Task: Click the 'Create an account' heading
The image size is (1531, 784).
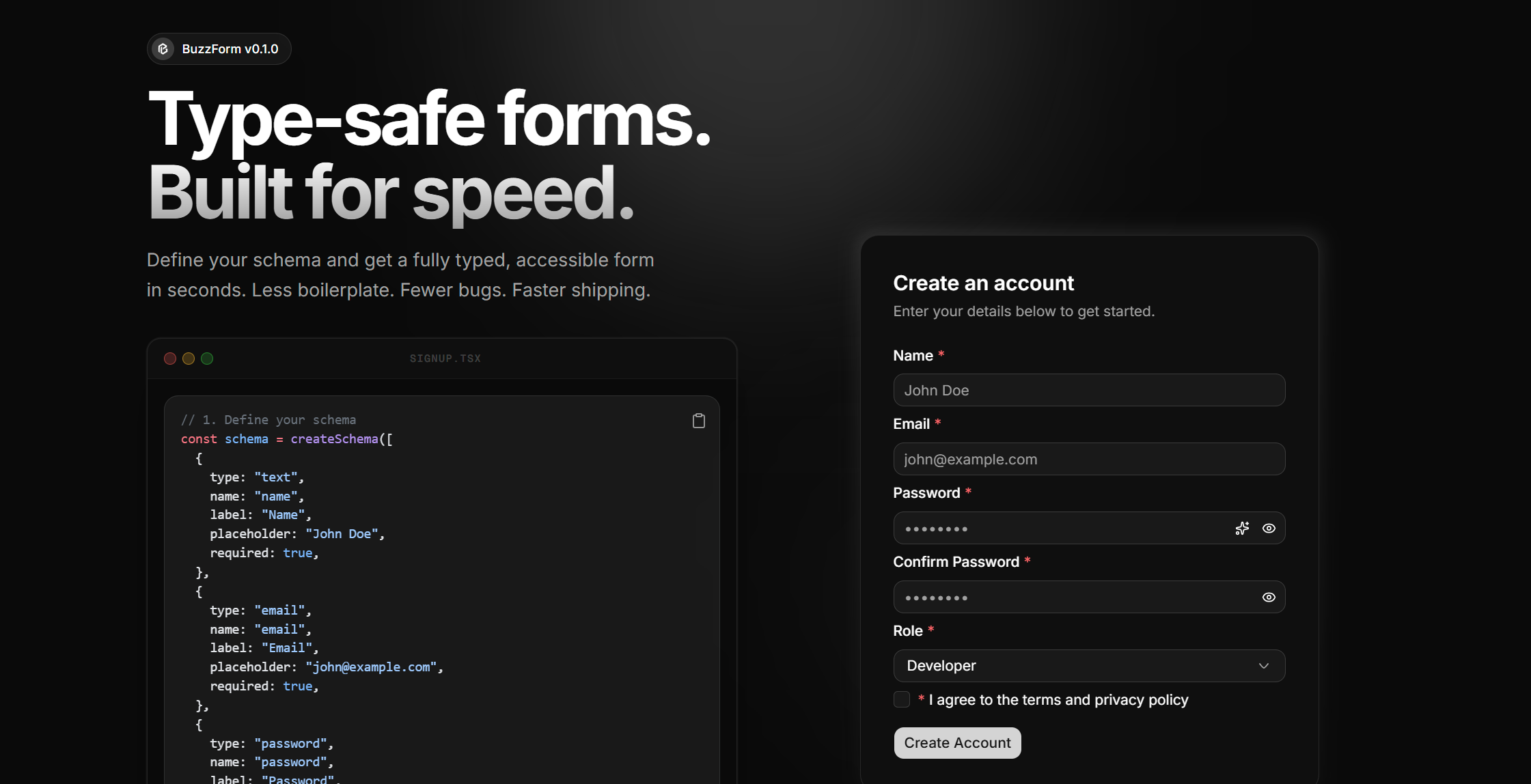Action: tap(983, 283)
